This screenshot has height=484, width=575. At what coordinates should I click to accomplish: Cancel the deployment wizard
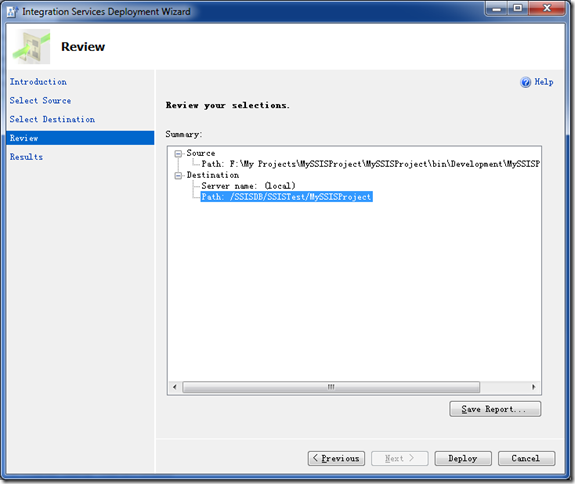[526, 458]
